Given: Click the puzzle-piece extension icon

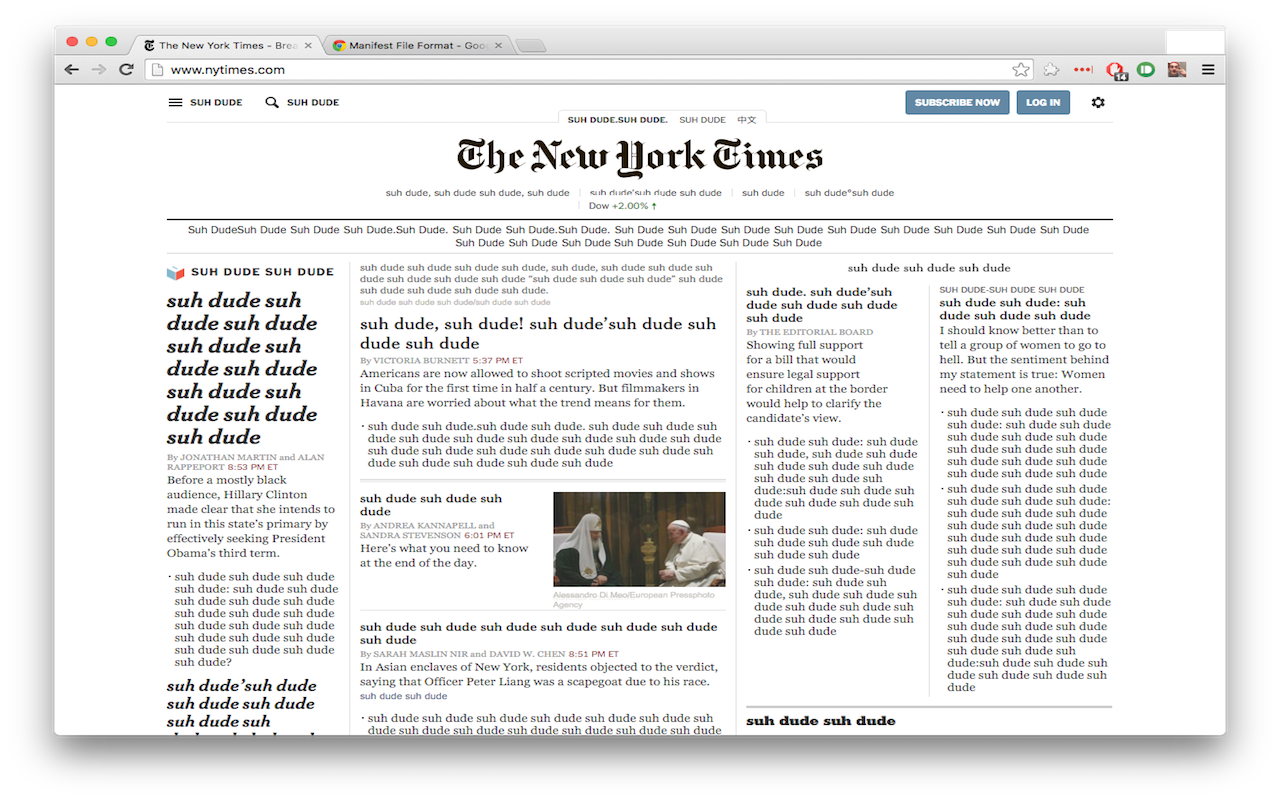Looking at the screenshot, I should 1051,70.
